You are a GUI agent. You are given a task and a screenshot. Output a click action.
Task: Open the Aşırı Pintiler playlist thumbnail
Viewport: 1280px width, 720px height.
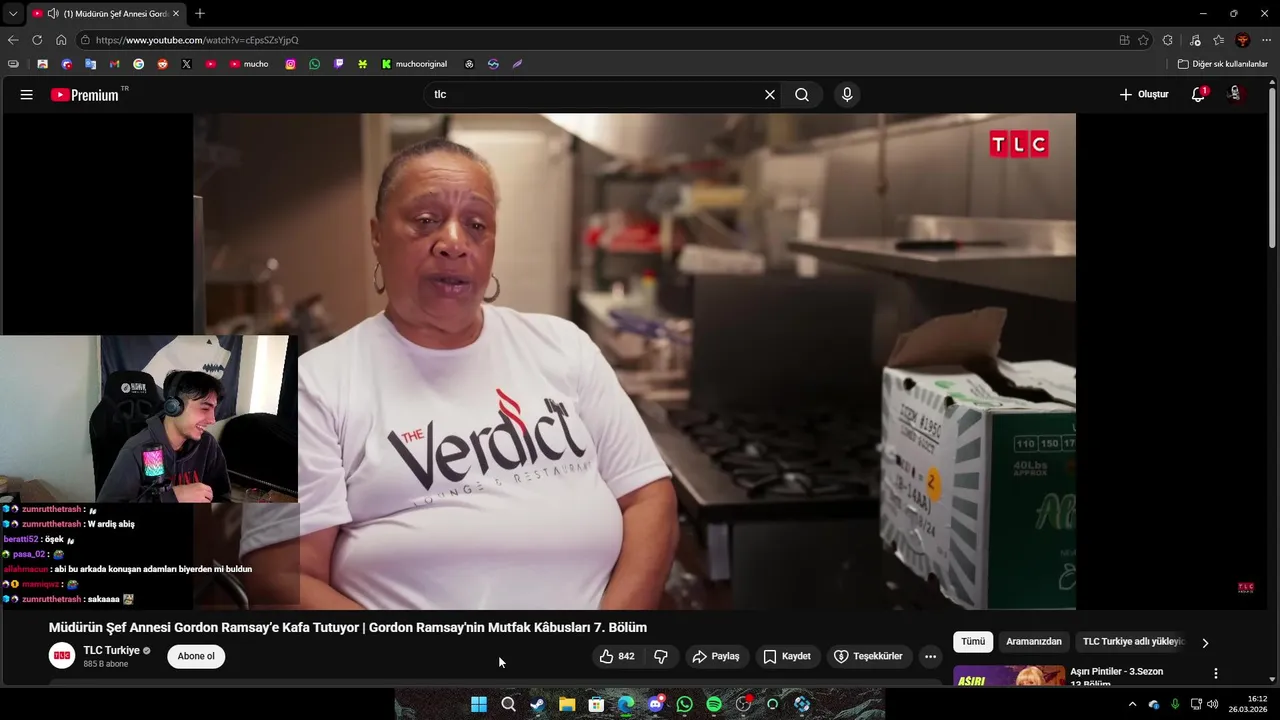(1008, 676)
